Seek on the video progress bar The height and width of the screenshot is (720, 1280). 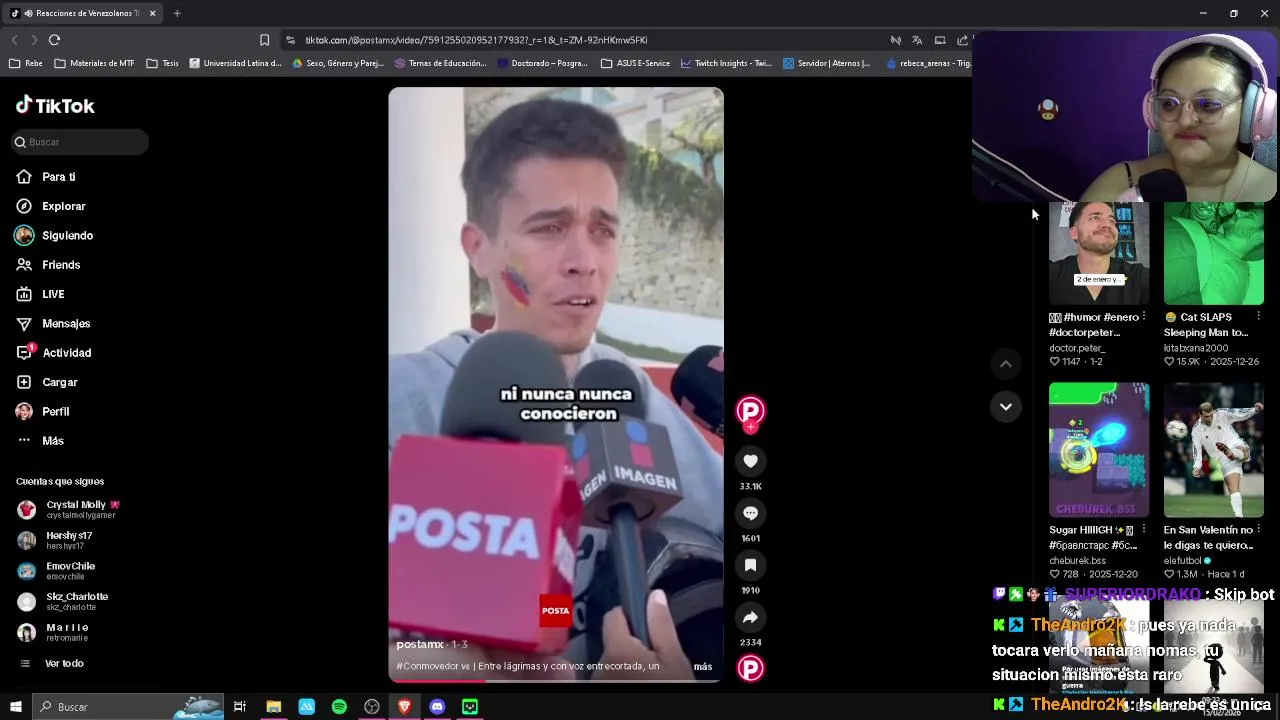555,681
